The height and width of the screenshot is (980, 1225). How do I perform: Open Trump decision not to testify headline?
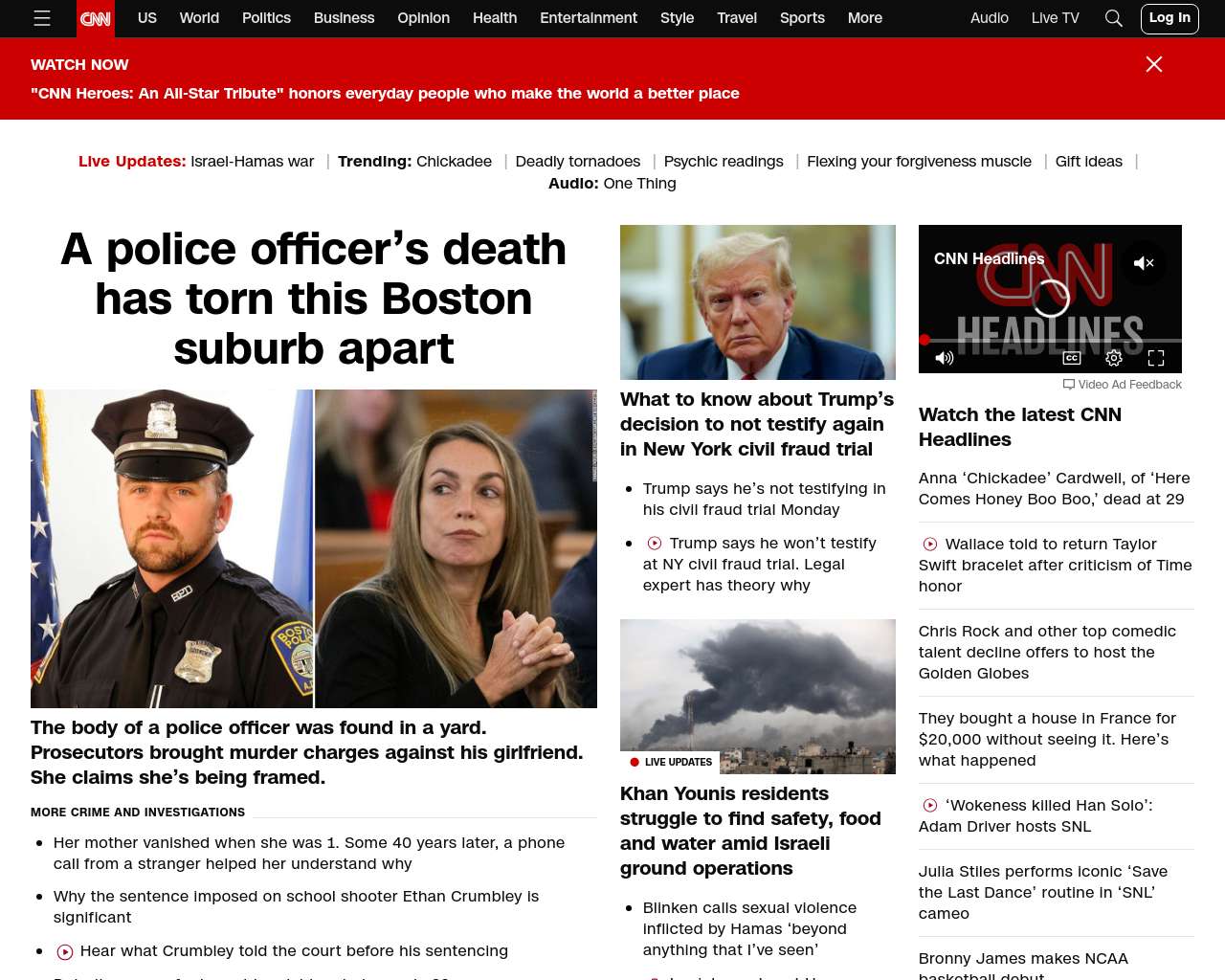pos(757,424)
